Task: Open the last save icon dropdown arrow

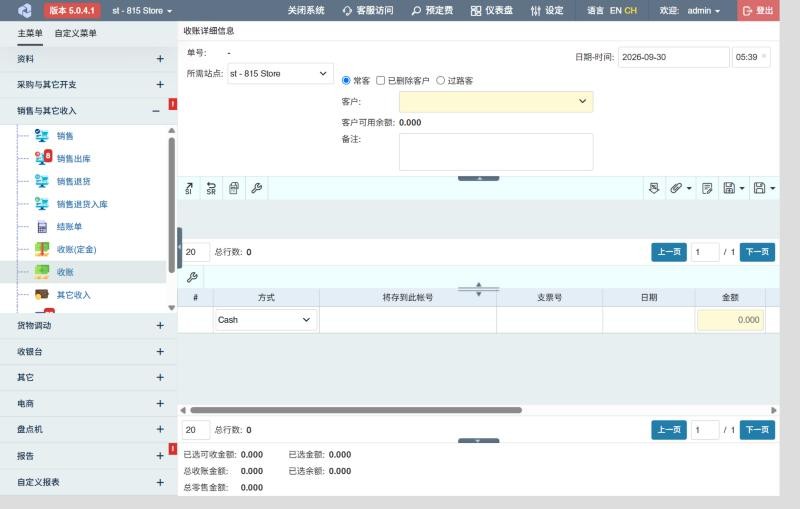Action: pos(772,188)
